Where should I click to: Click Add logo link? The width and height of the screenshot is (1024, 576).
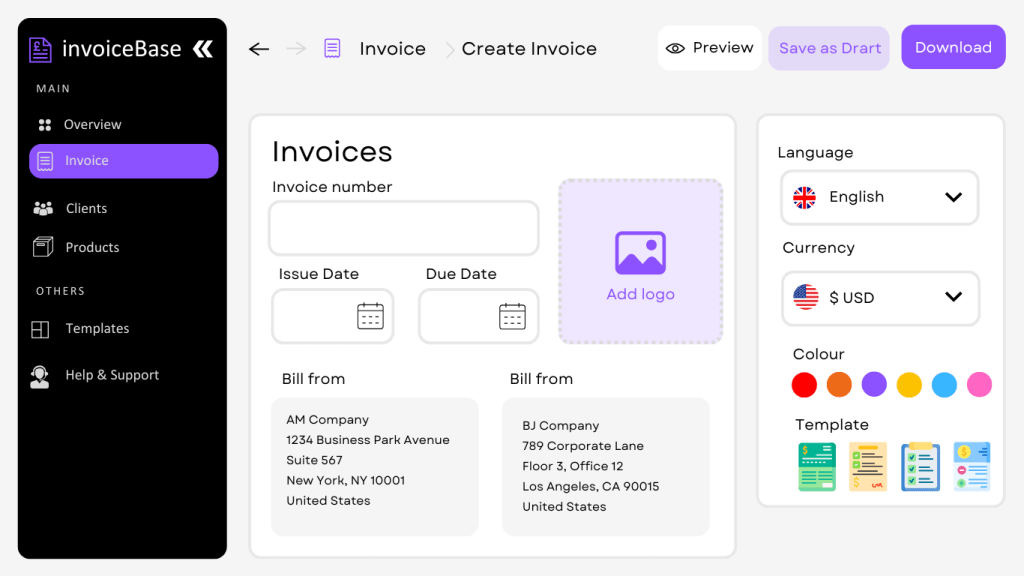pos(640,295)
